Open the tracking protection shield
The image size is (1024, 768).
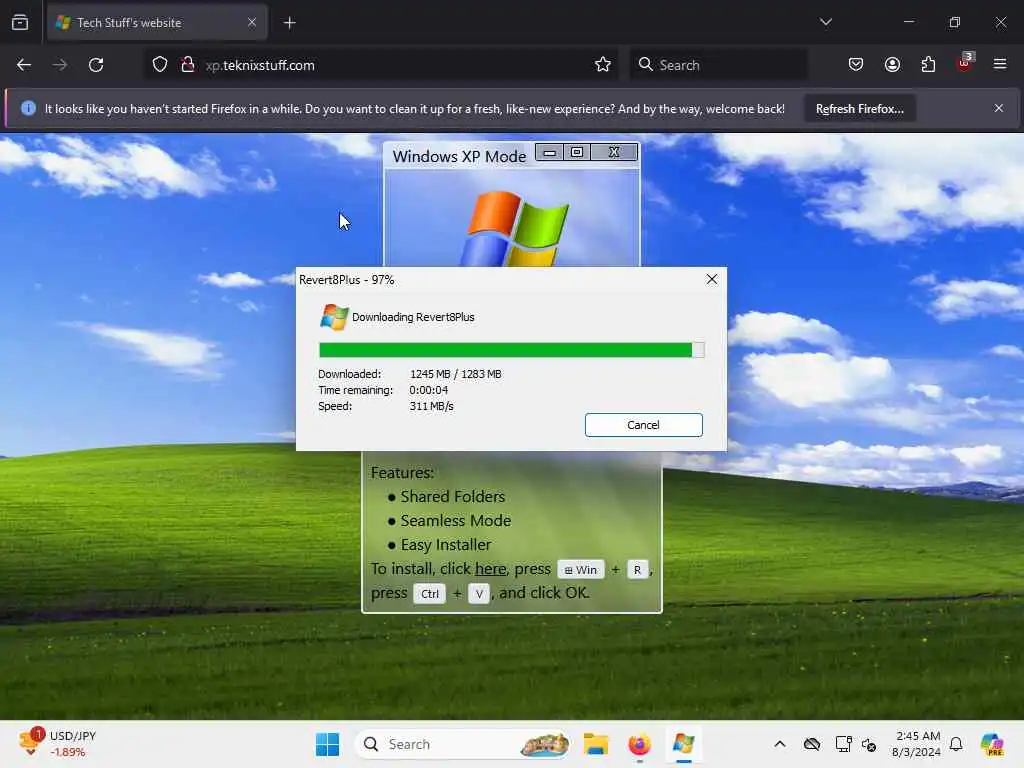160,65
